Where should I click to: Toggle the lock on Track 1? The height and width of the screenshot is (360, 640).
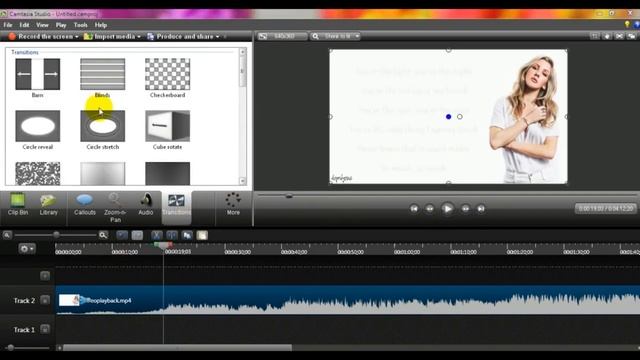click(x=45, y=329)
